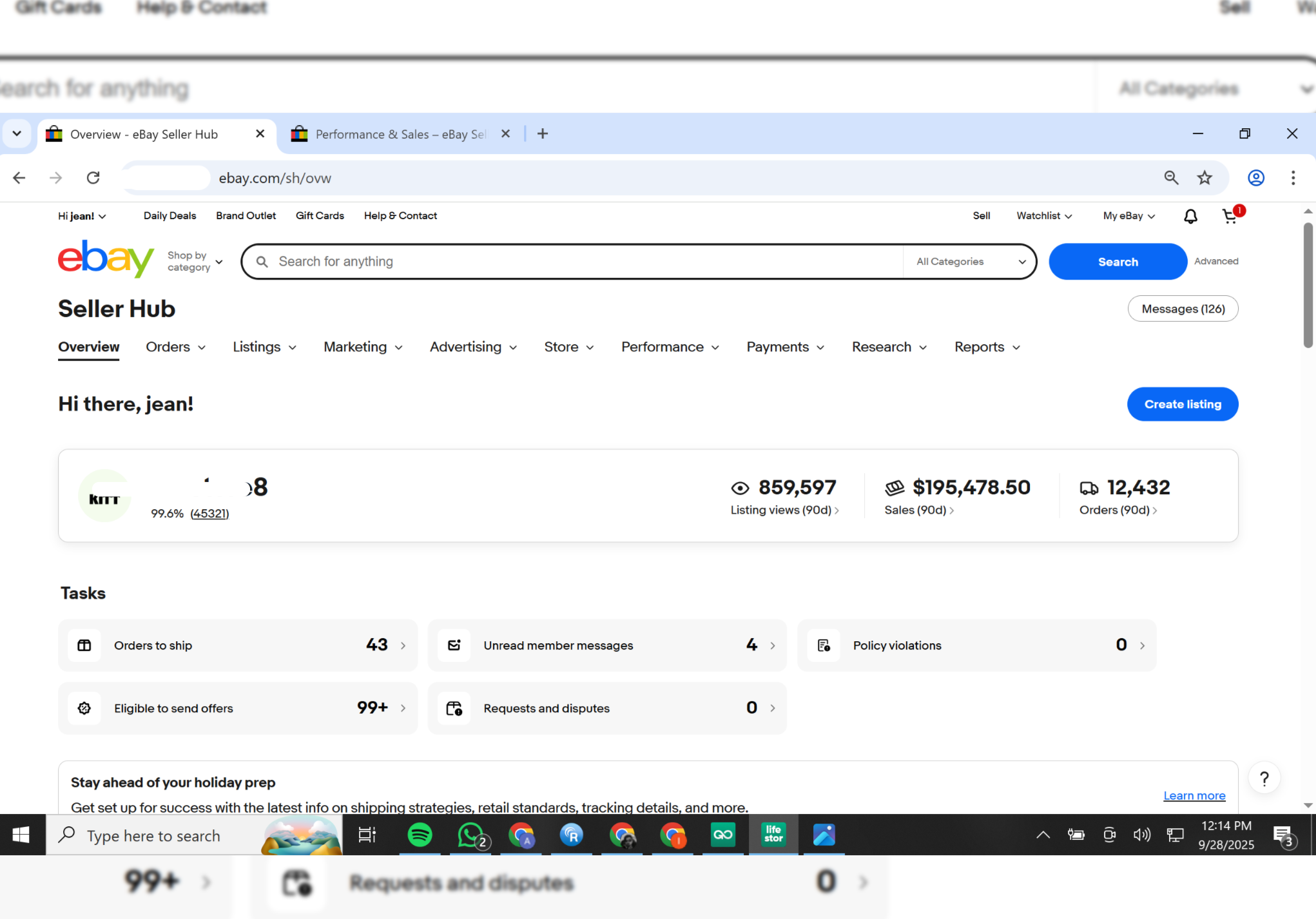Open the Chrome profile icon
Image resolution: width=1316 pixels, height=919 pixels.
tap(1255, 178)
